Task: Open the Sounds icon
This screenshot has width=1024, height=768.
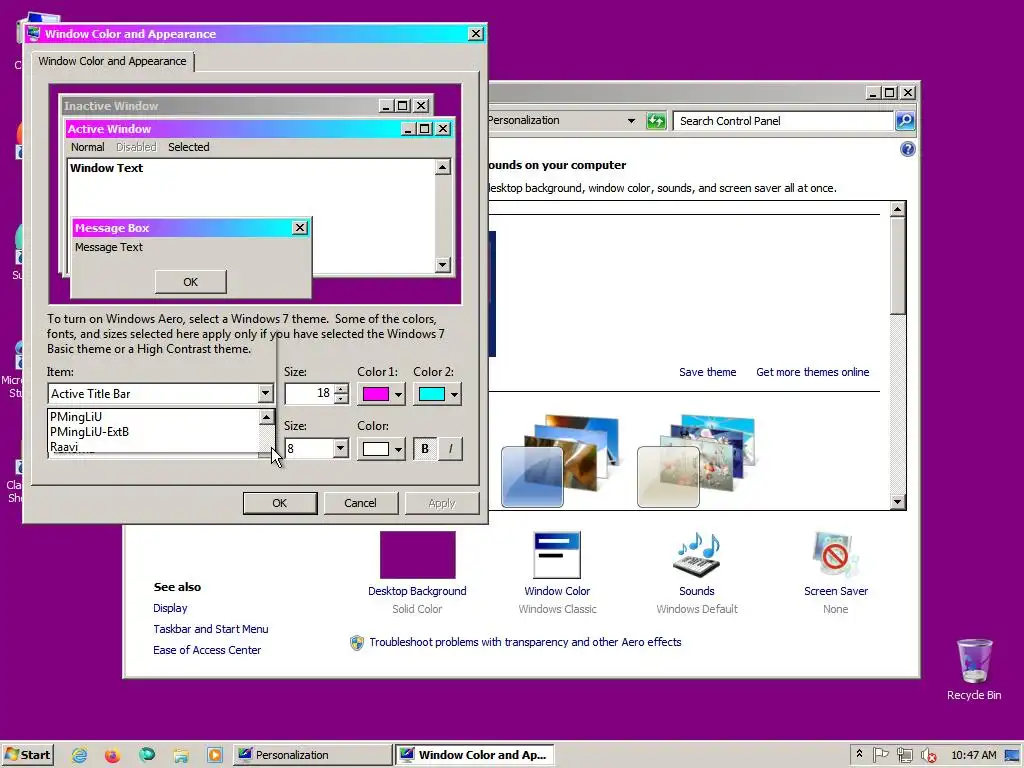Action: click(x=696, y=555)
